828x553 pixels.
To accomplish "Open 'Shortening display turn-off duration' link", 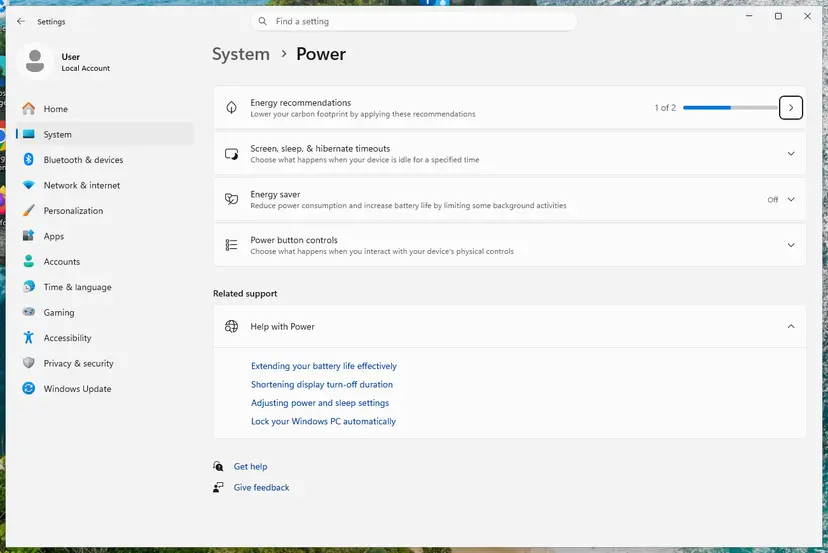I will click(x=322, y=384).
